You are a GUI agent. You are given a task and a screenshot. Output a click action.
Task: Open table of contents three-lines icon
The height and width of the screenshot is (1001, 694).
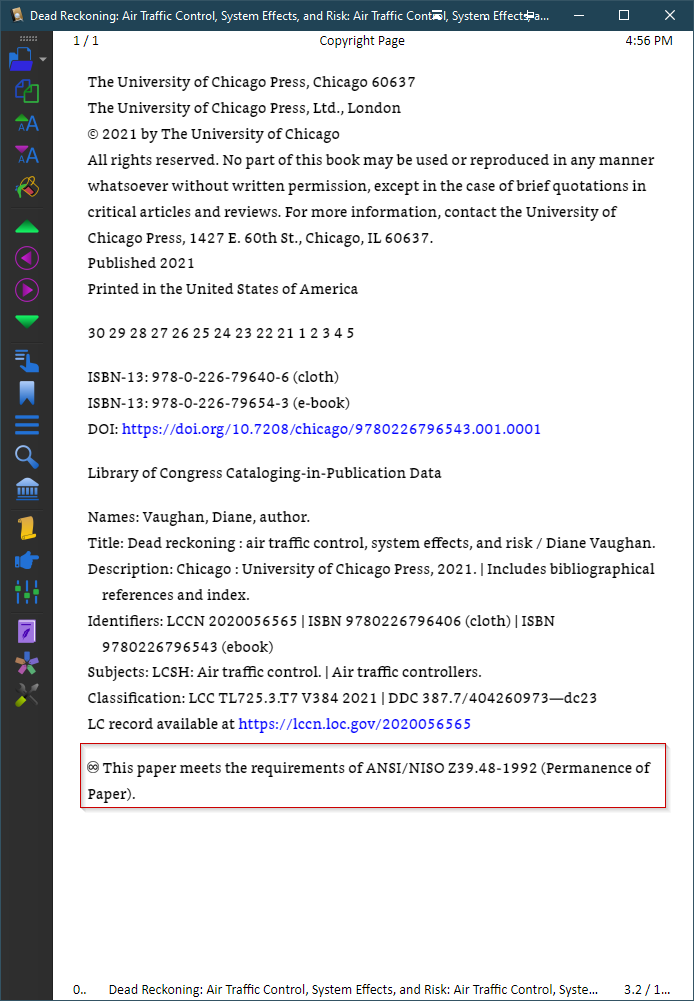pos(27,425)
